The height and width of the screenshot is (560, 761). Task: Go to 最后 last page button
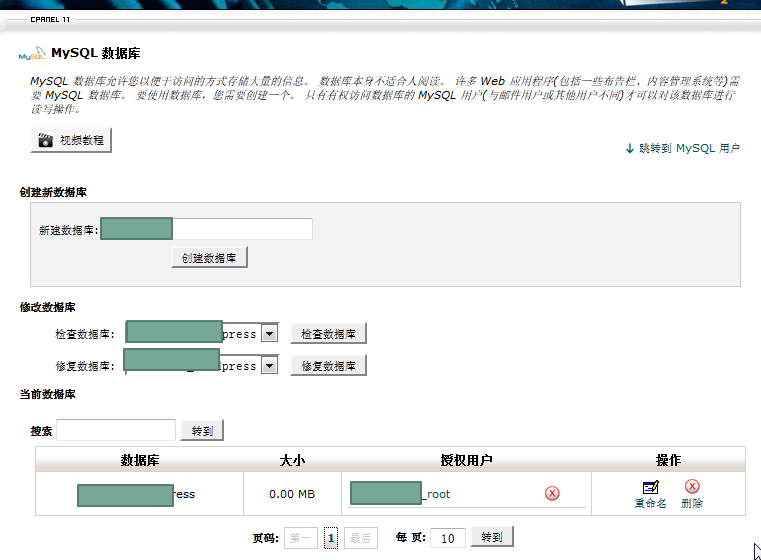[x=361, y=538]
